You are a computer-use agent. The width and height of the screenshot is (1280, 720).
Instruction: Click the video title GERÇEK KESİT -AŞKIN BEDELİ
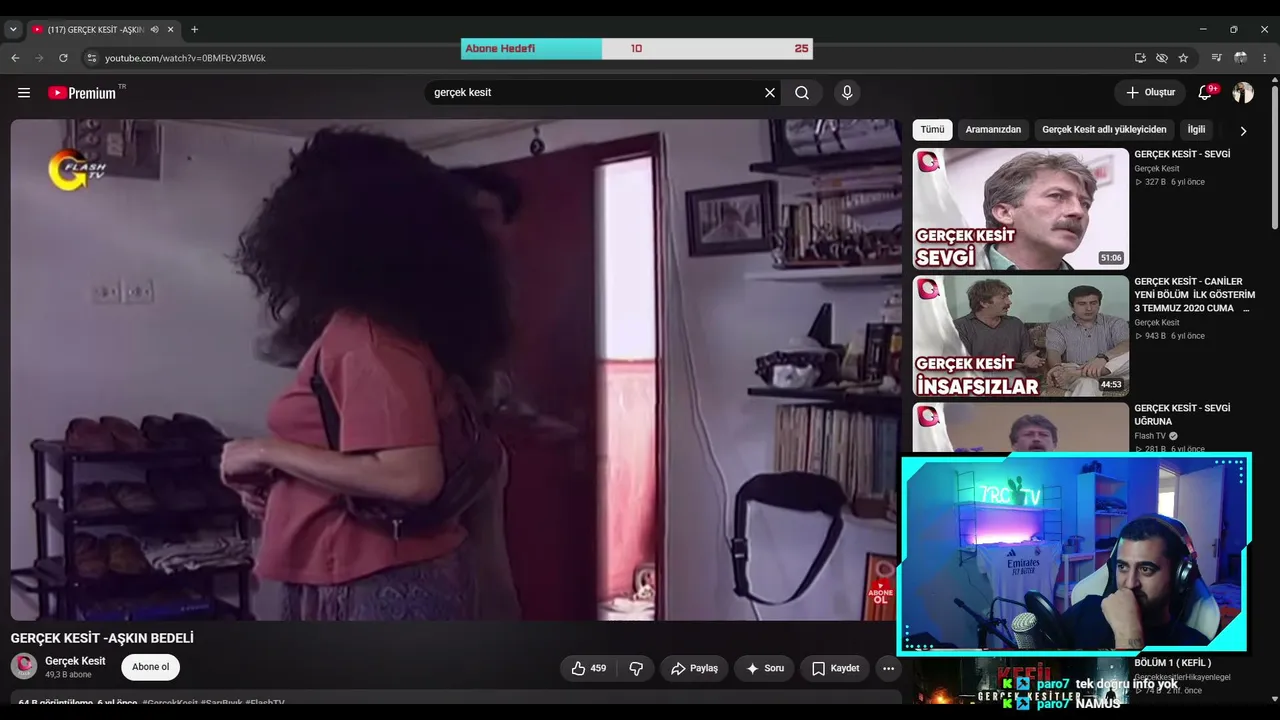click(102, 638)
